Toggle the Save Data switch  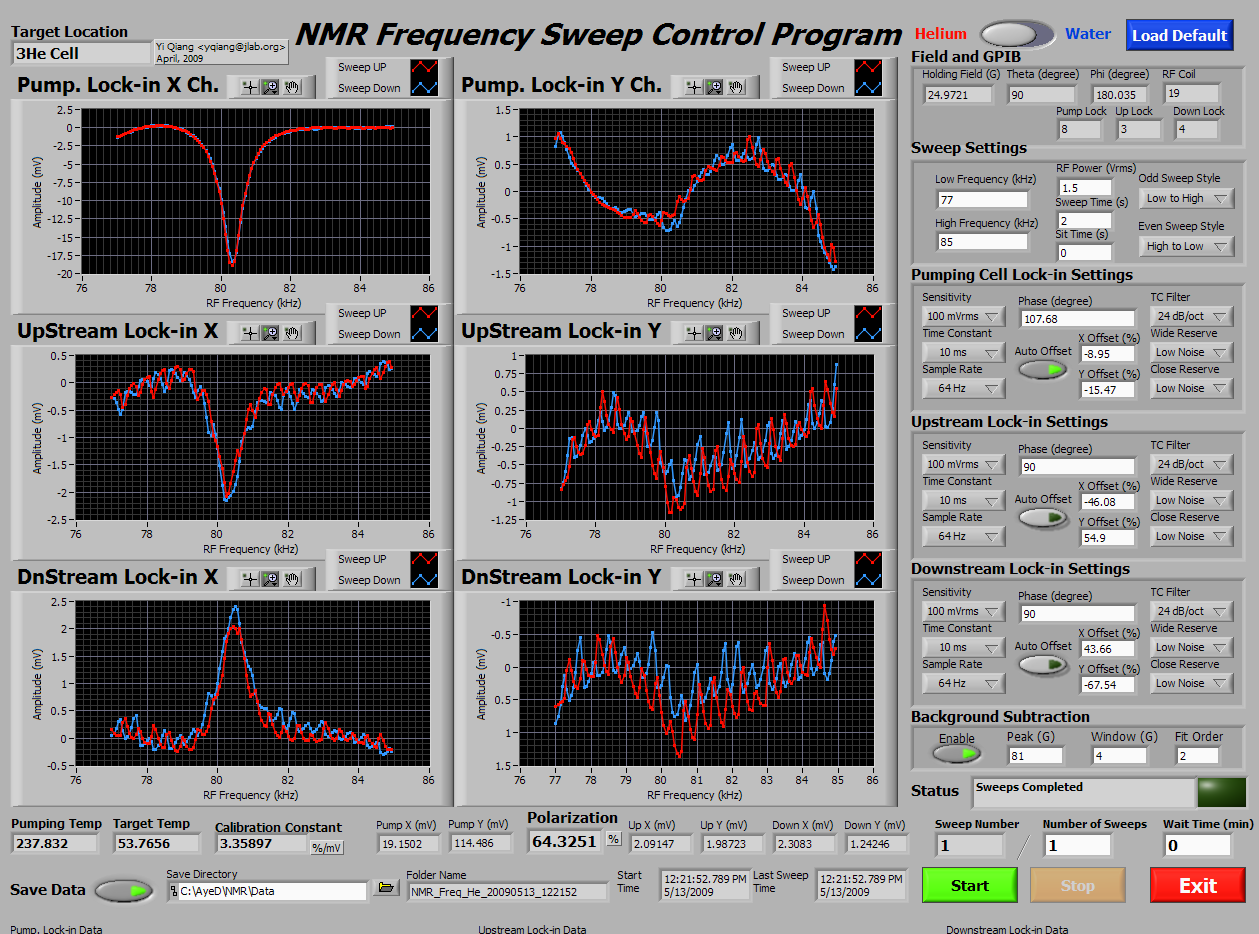click(x=125, y=889)
